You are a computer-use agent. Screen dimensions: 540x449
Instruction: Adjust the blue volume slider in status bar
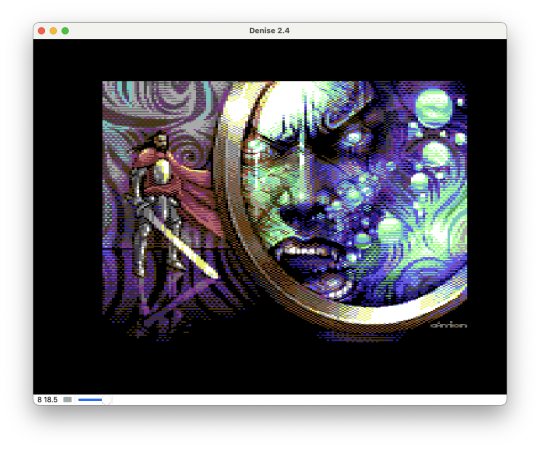tap(94, 400)
